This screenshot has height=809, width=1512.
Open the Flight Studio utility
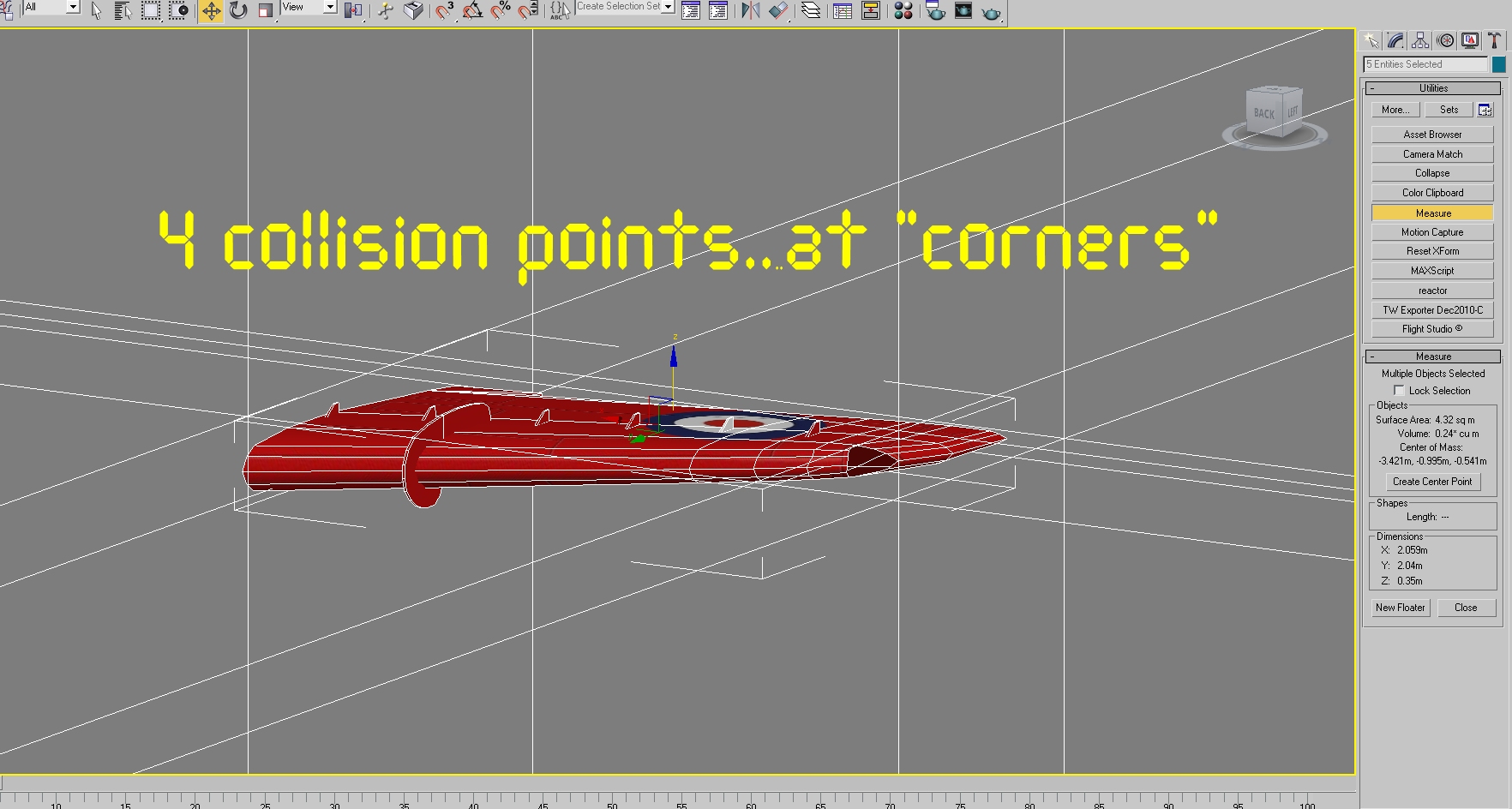pyautogui.click(x=1432, y=329)
